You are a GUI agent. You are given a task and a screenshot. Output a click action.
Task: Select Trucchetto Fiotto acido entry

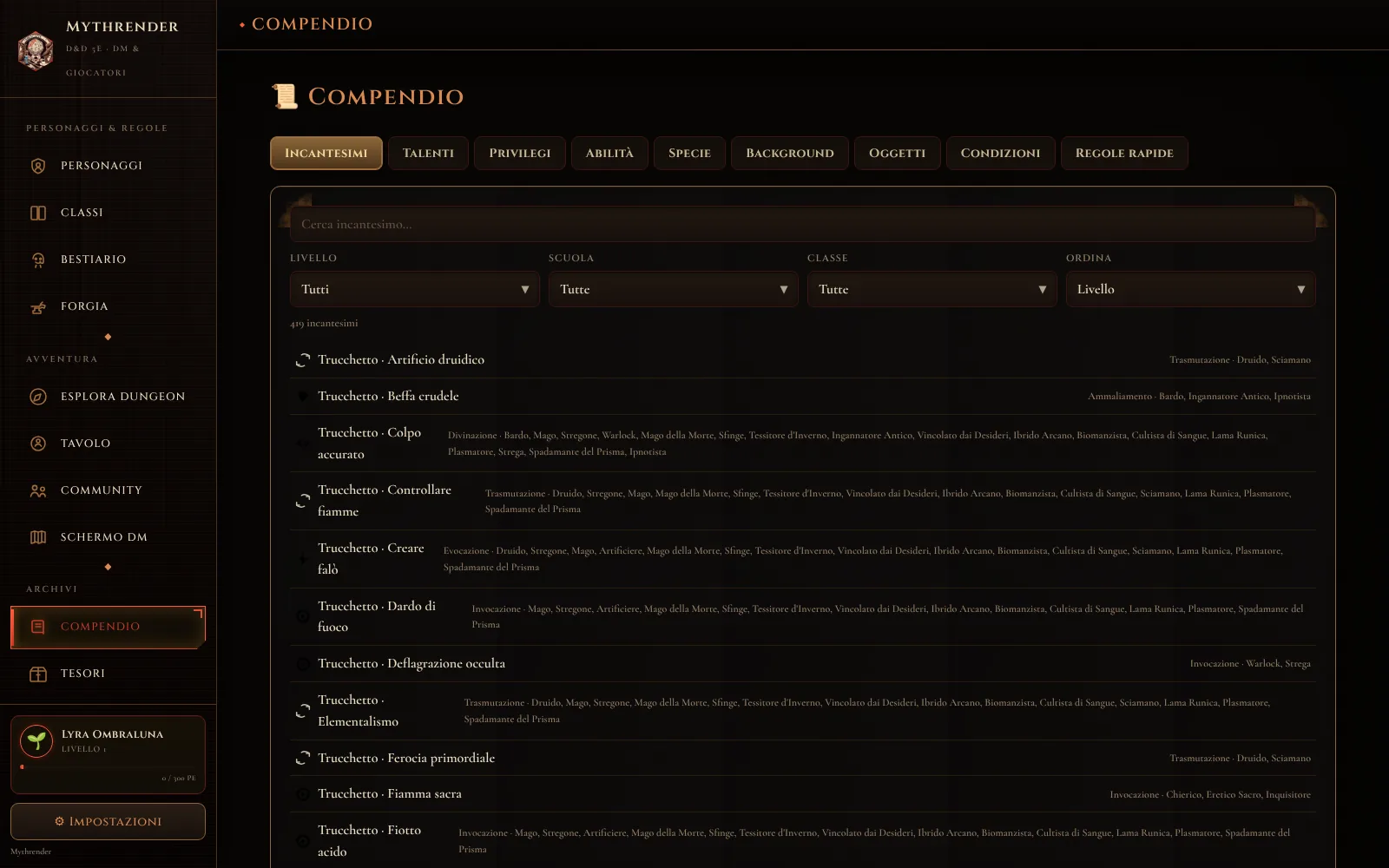click(x=803, y=840)
